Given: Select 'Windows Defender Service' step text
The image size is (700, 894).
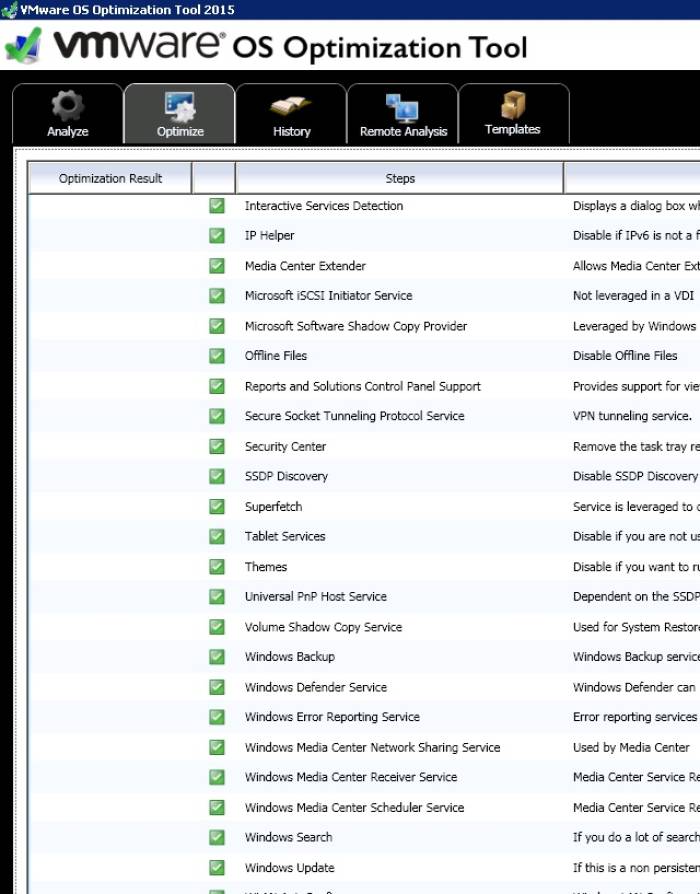Looking at the screenshot, I should 316,687.
